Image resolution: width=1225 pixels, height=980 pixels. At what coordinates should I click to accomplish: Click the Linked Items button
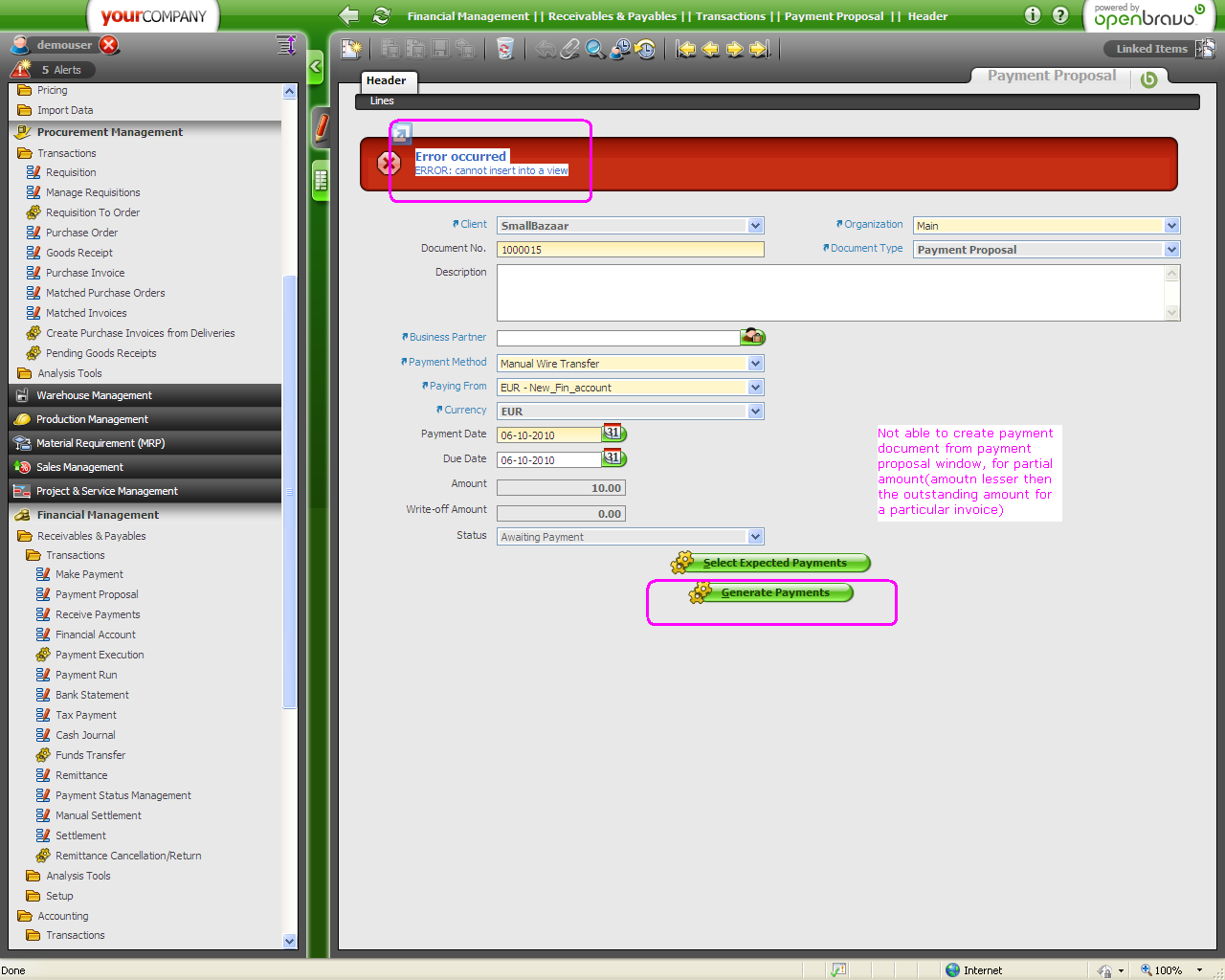point(1151,49)
